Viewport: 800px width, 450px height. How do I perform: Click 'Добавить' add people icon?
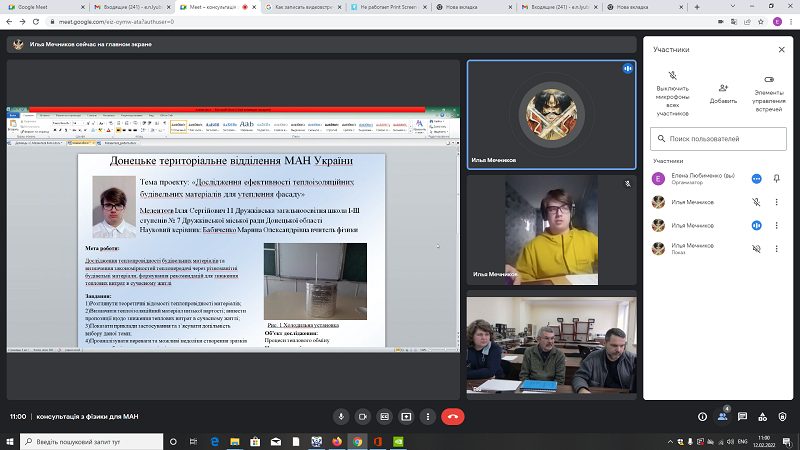723,94
